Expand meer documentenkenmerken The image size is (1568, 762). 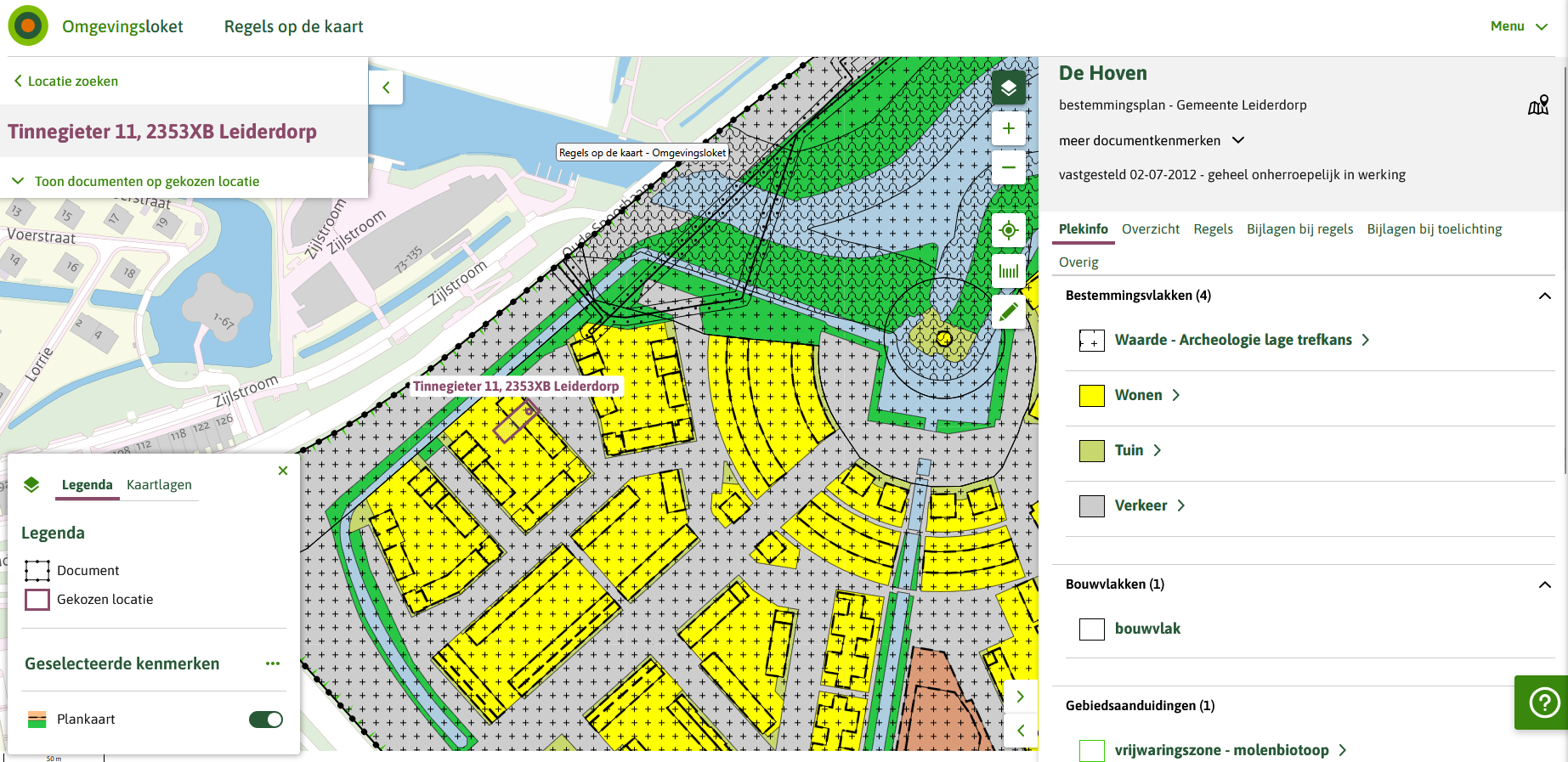(1151, 140)
